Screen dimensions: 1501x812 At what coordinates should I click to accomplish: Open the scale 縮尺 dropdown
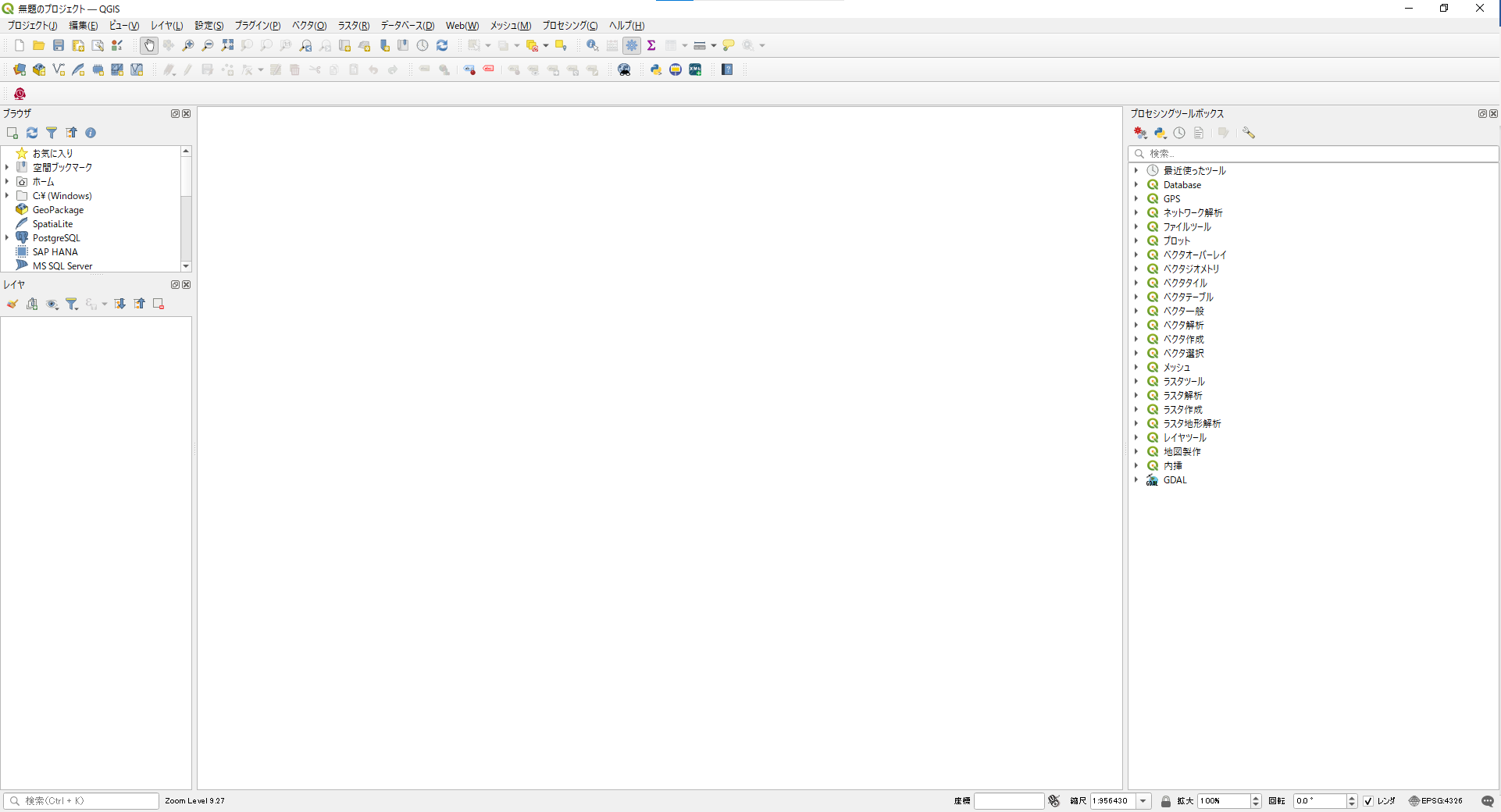(x=1143, y=801)
